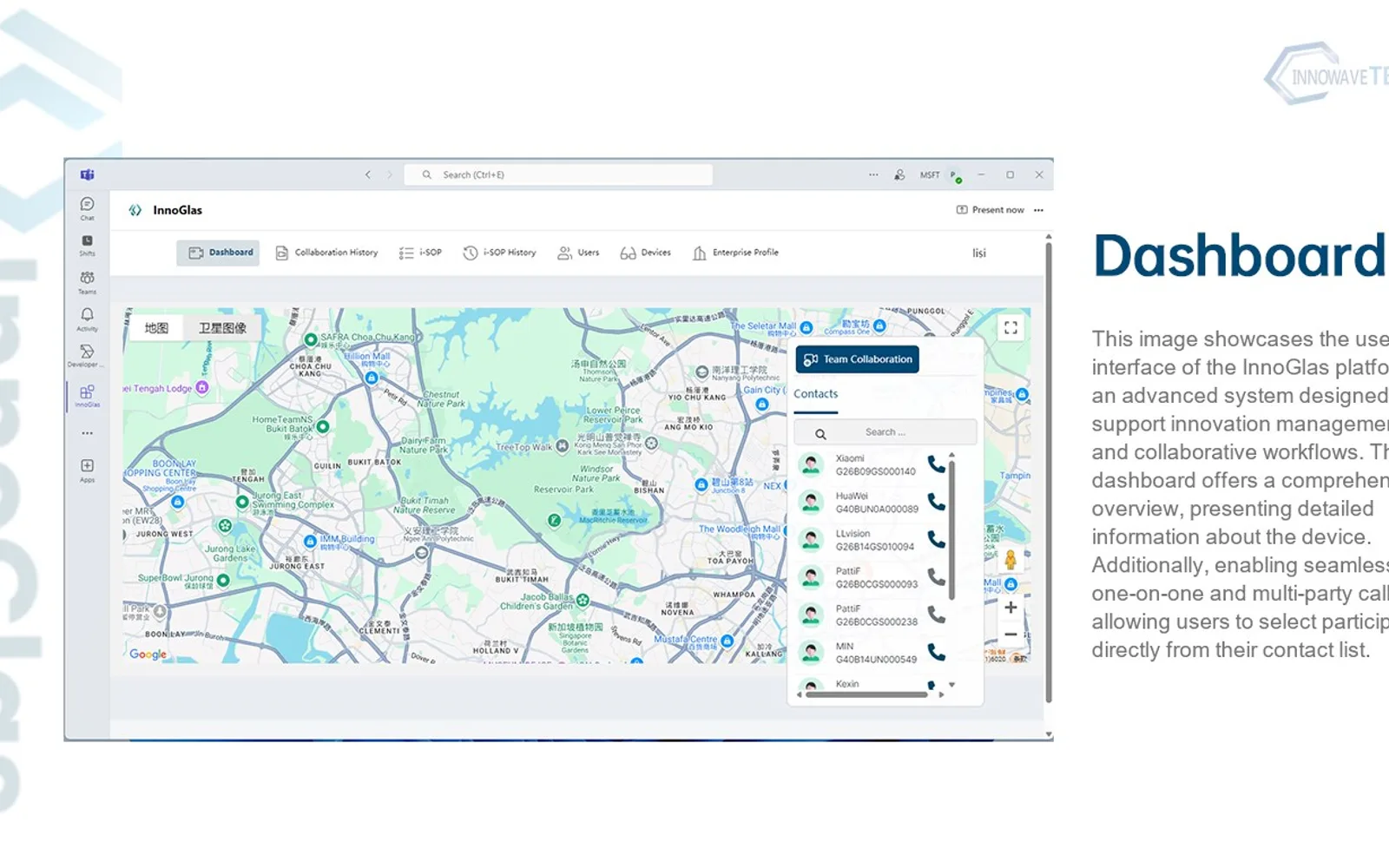Show more apps via sidebar ellipsis
1389x868 pixels.
pos(87,433)
